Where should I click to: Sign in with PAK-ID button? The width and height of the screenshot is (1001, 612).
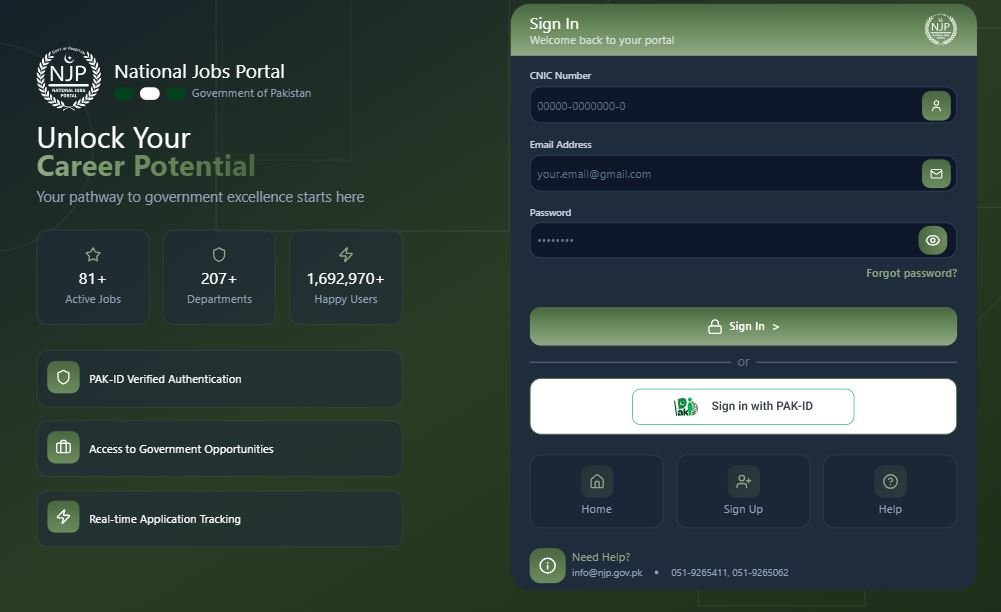pyautogui.click(x=743, y=407)
